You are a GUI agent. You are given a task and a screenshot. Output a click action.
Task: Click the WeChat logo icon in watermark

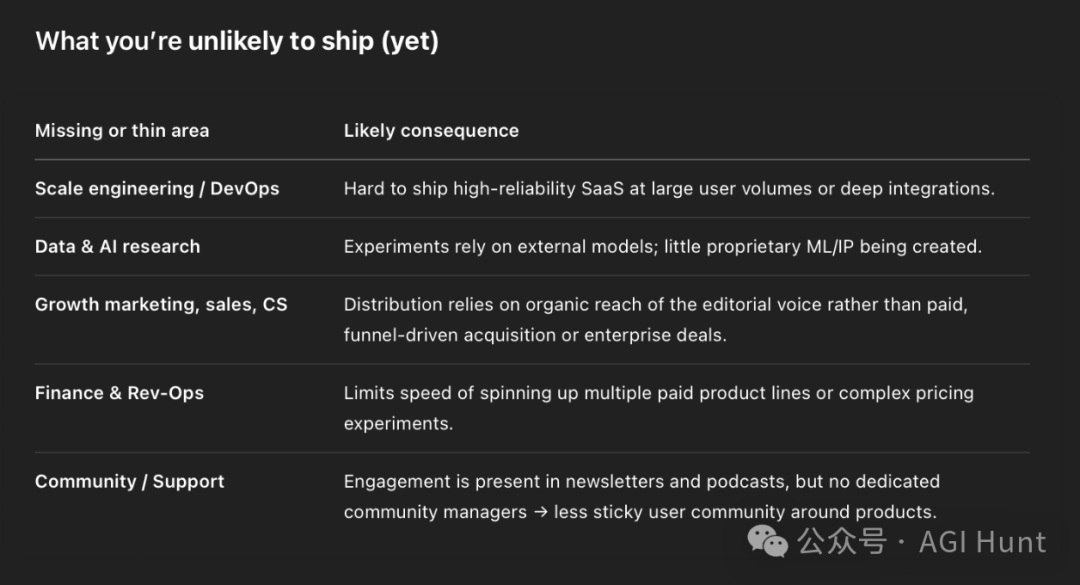pos(768,541)
